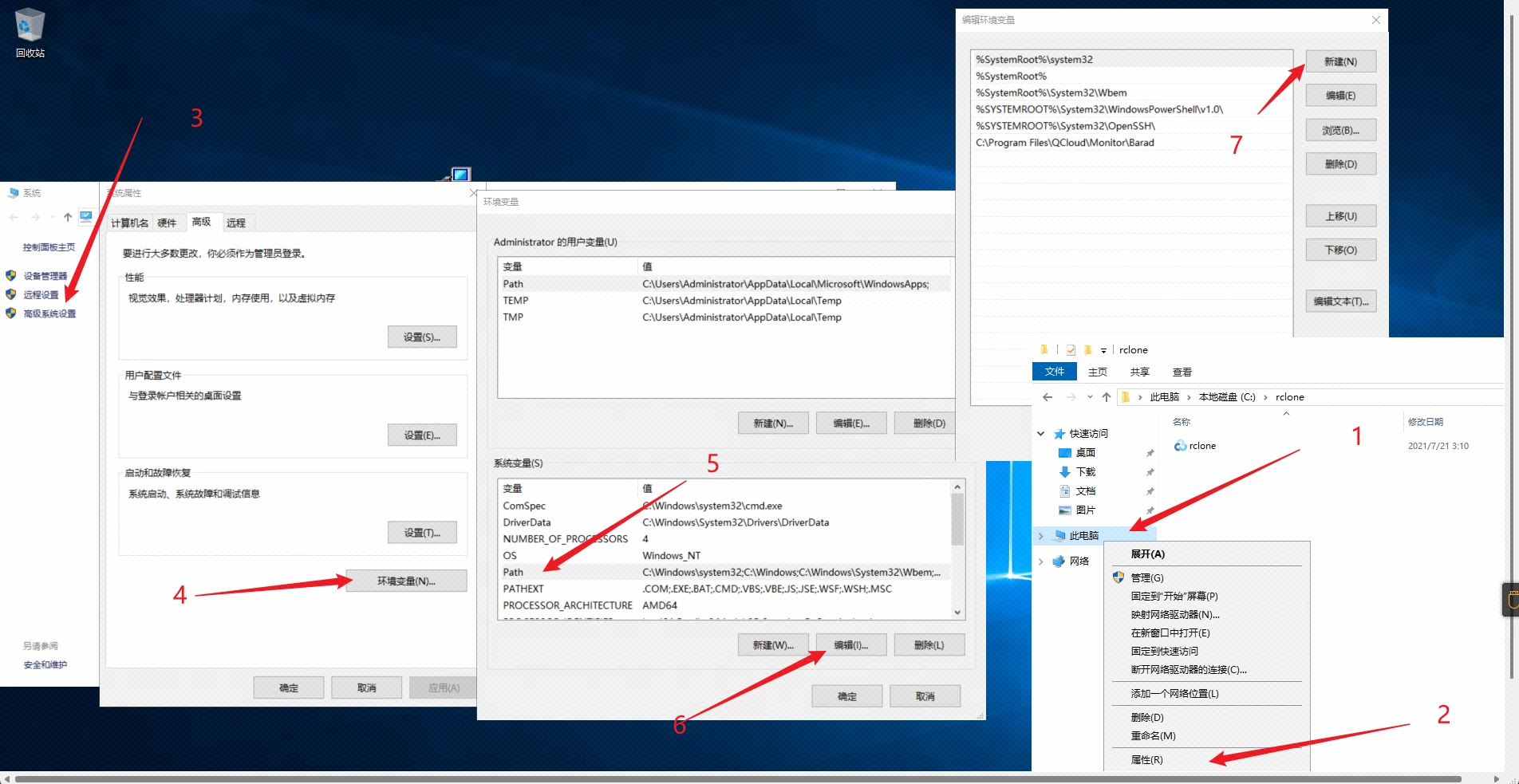1519x784 pixels.
Task: Click the 修改日期 column header in Explorer
Action: click(1426, 422)
